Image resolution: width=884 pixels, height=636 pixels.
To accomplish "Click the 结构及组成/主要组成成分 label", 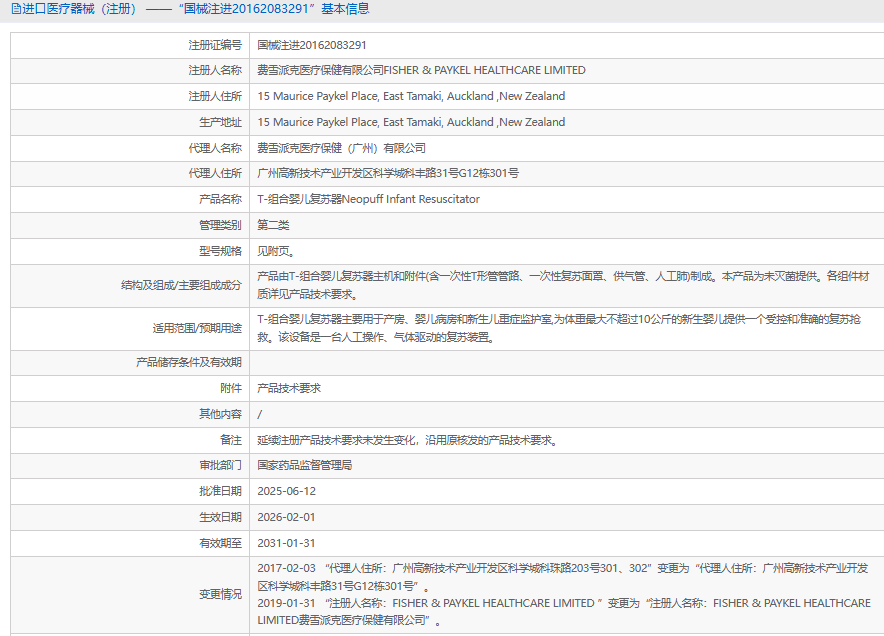I will pos(181,286).
